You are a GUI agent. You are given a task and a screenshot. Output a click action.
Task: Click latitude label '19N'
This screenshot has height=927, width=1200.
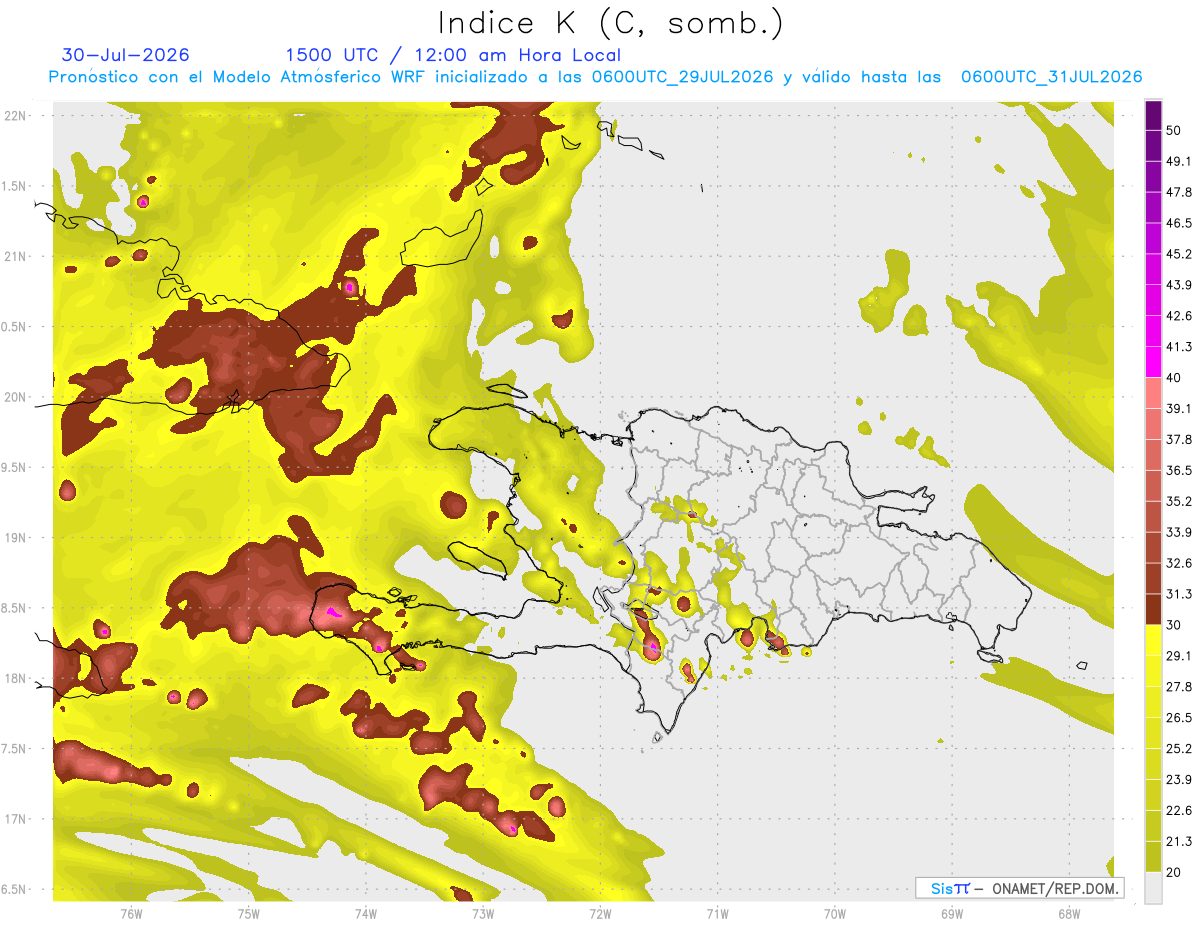[x=15, y=538]
